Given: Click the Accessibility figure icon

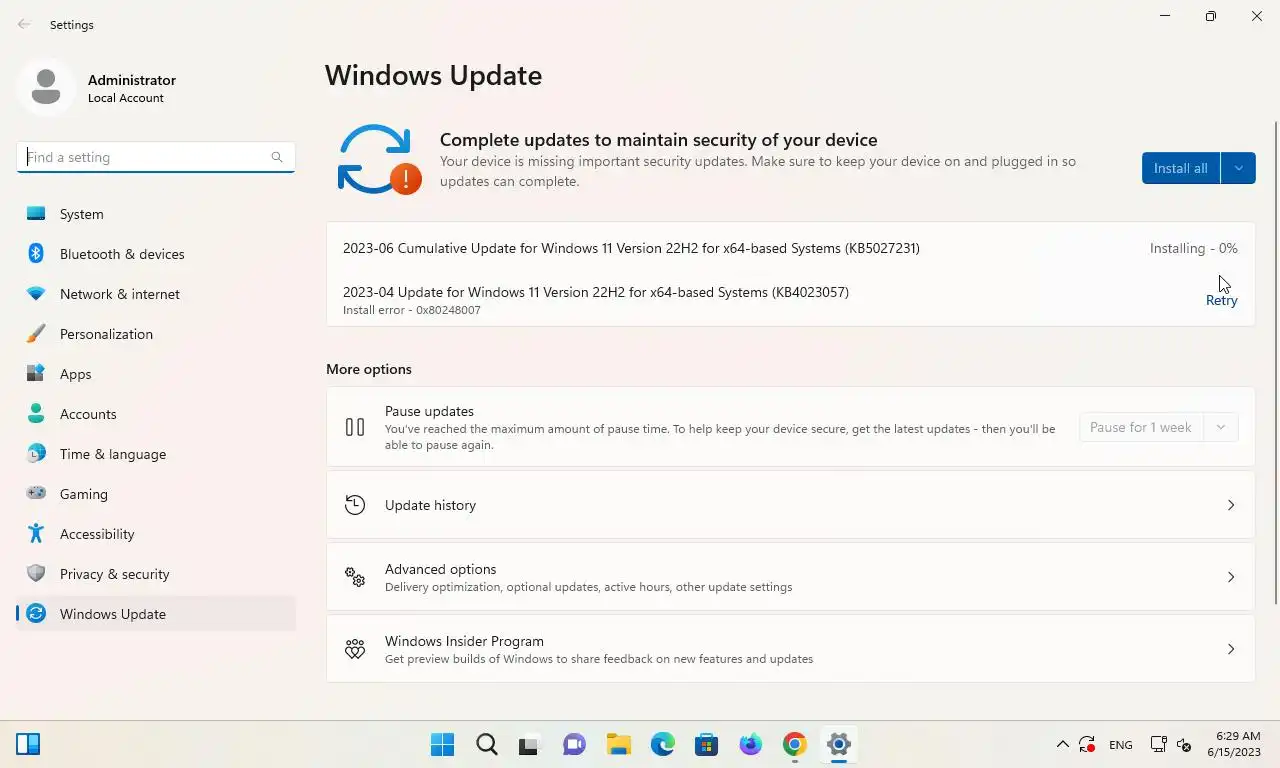Looking at the screenshot, I should (36, 534).
